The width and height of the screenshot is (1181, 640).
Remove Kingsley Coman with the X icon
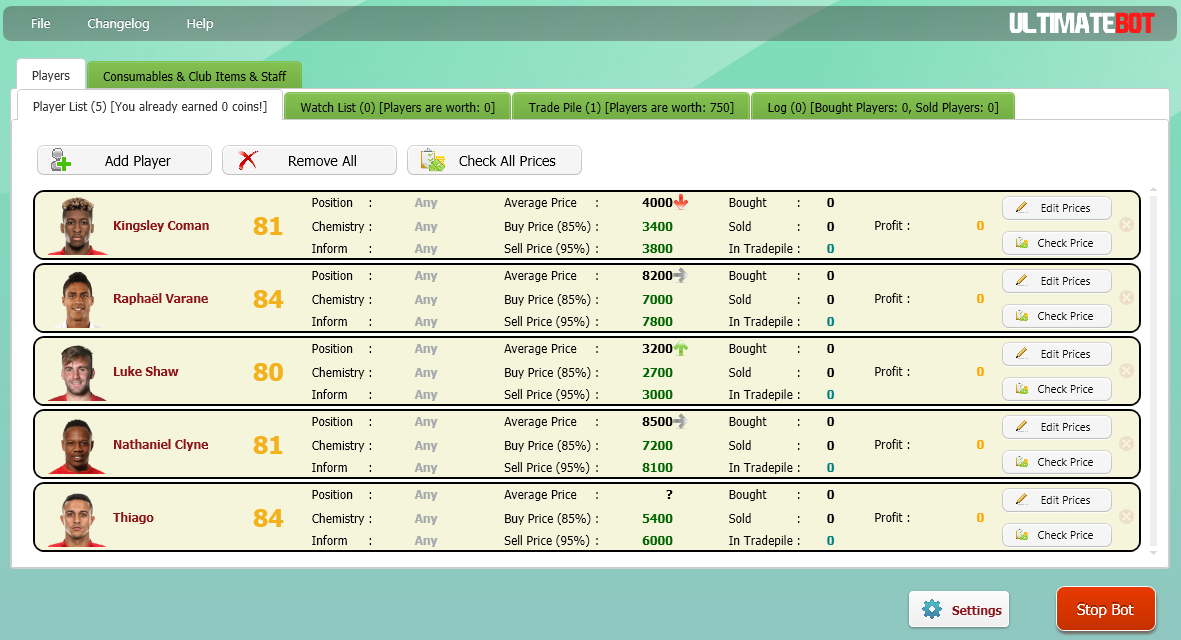pyautogui.click(x=1126, y=224)
